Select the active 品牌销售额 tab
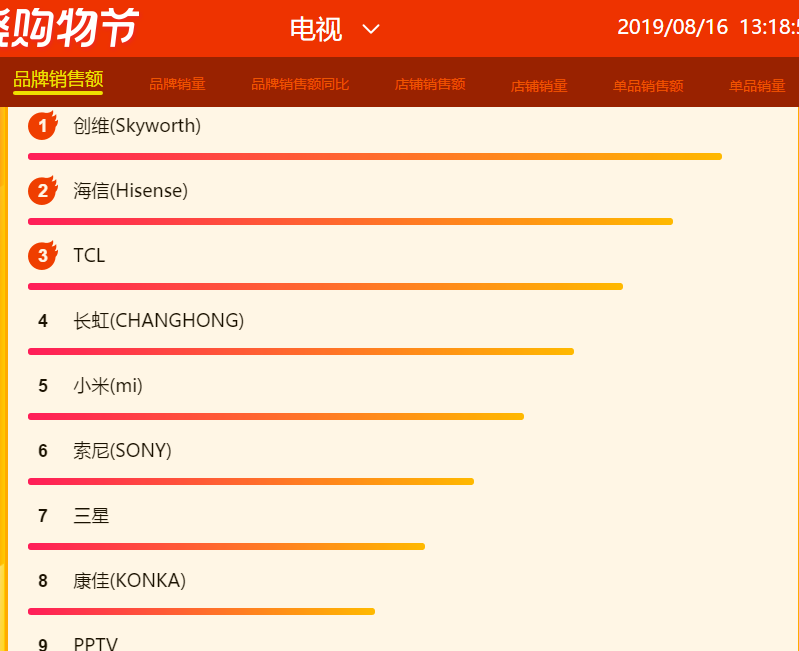Image resolution: width=799 pixels, height=651 pixels. (58, 79)
